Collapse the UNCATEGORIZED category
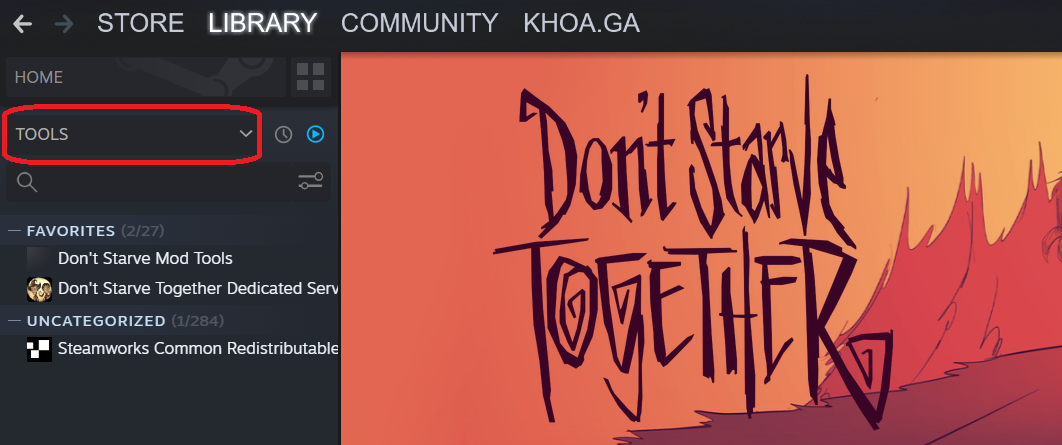Viewport: 1062px width, 445px height. point(16,320)
